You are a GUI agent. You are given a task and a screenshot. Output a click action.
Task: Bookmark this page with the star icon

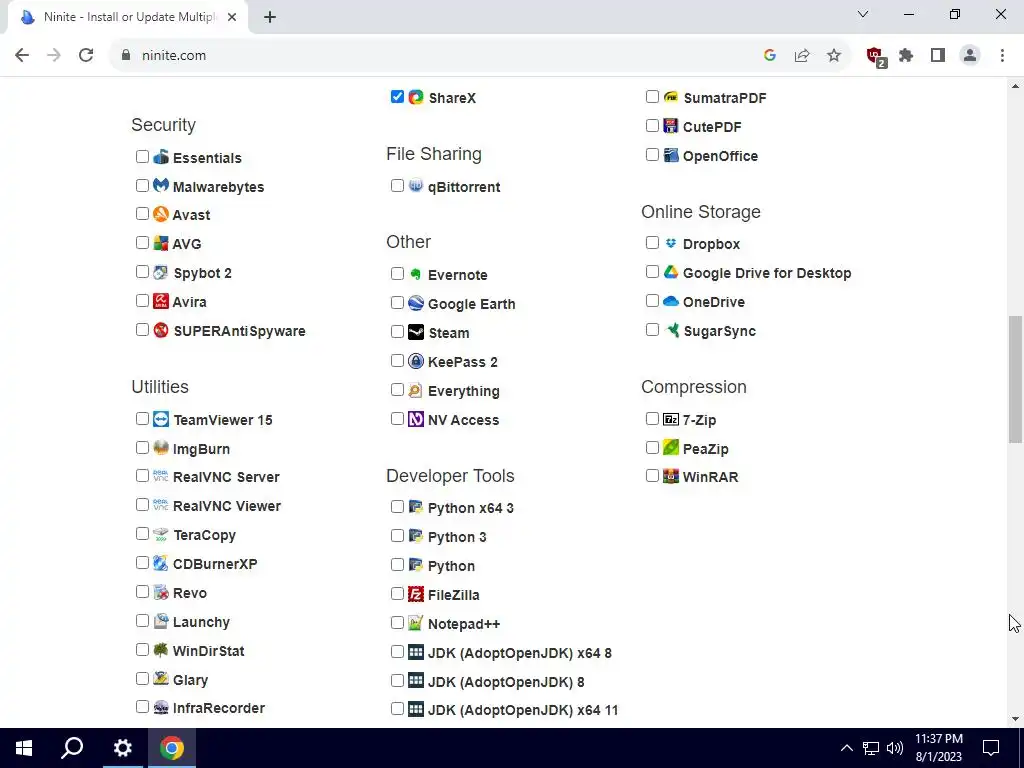[834, 56]
